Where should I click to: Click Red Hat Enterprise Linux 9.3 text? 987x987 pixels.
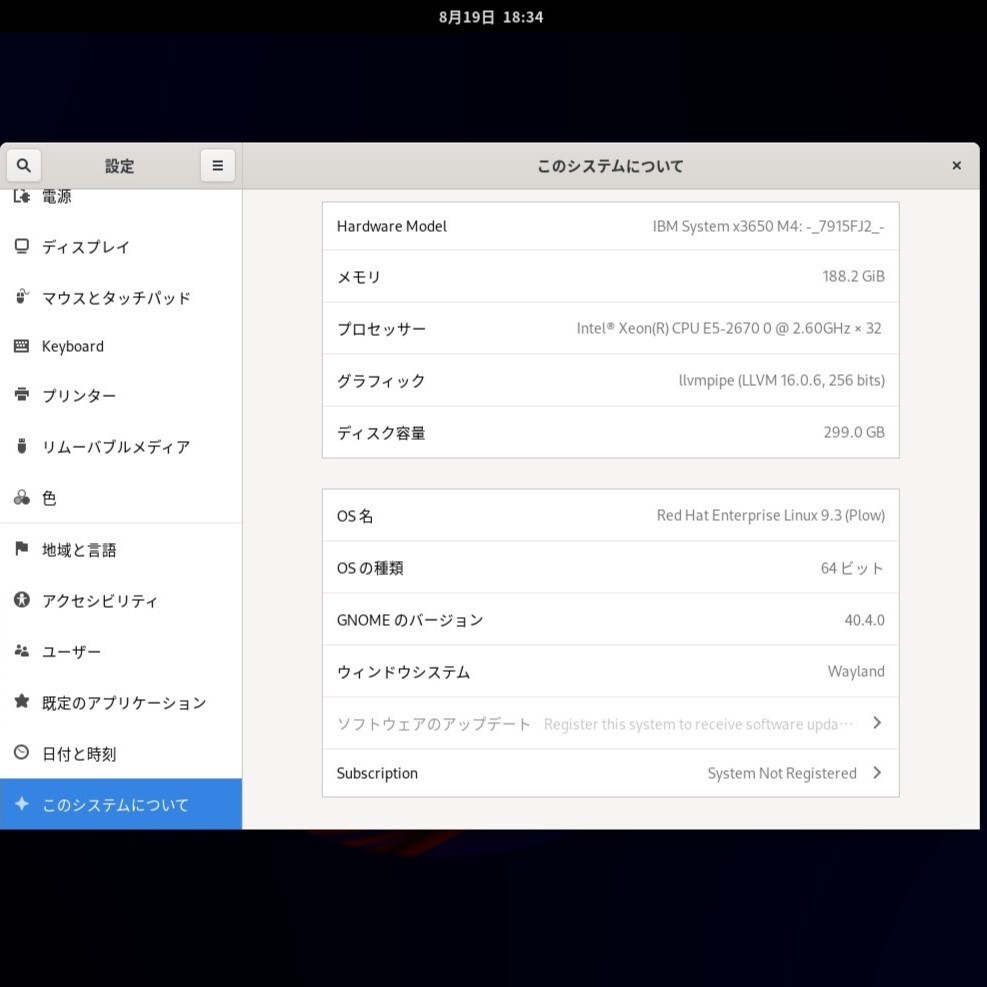(770, 516)
